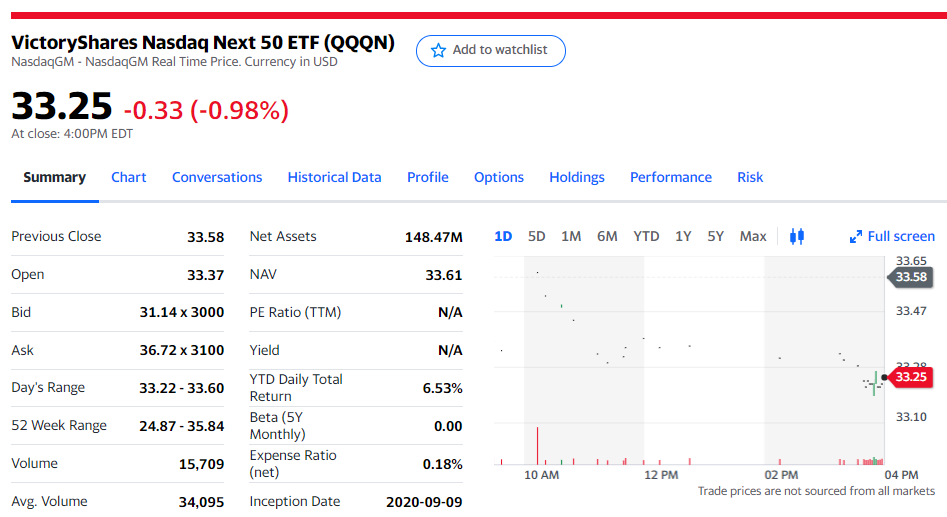Click 52 Week Range value 24.87 - 35.84
This screenshot has width=947, height=517.
182,426
